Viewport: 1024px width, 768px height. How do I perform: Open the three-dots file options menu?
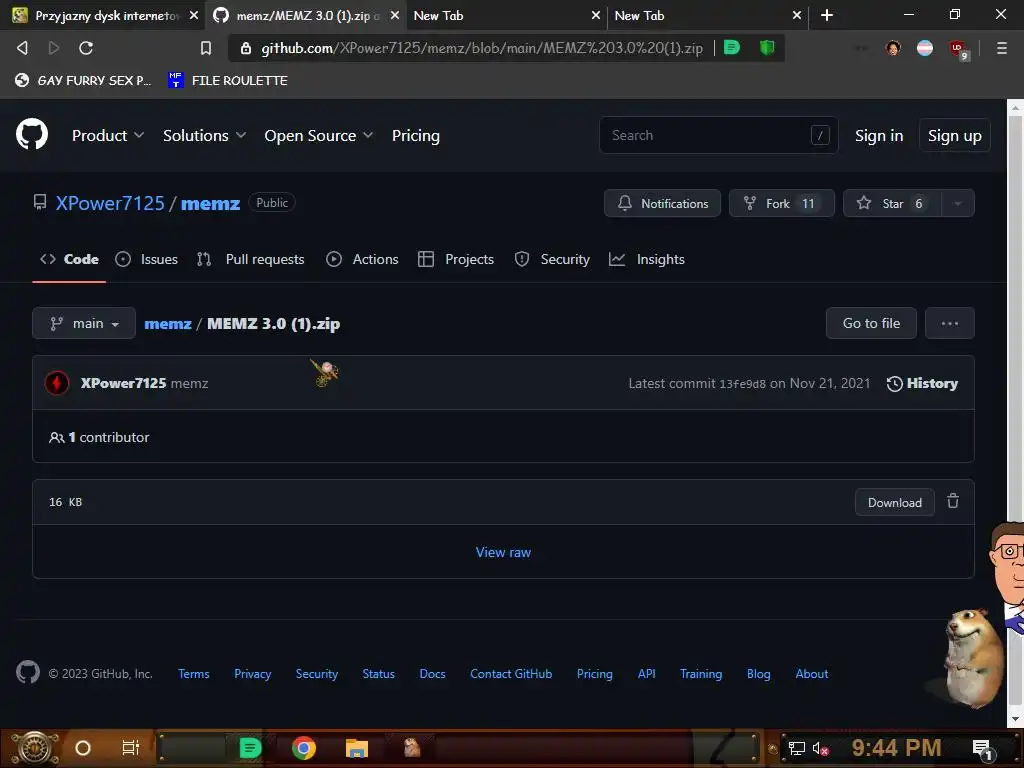[x=950, y=323]
